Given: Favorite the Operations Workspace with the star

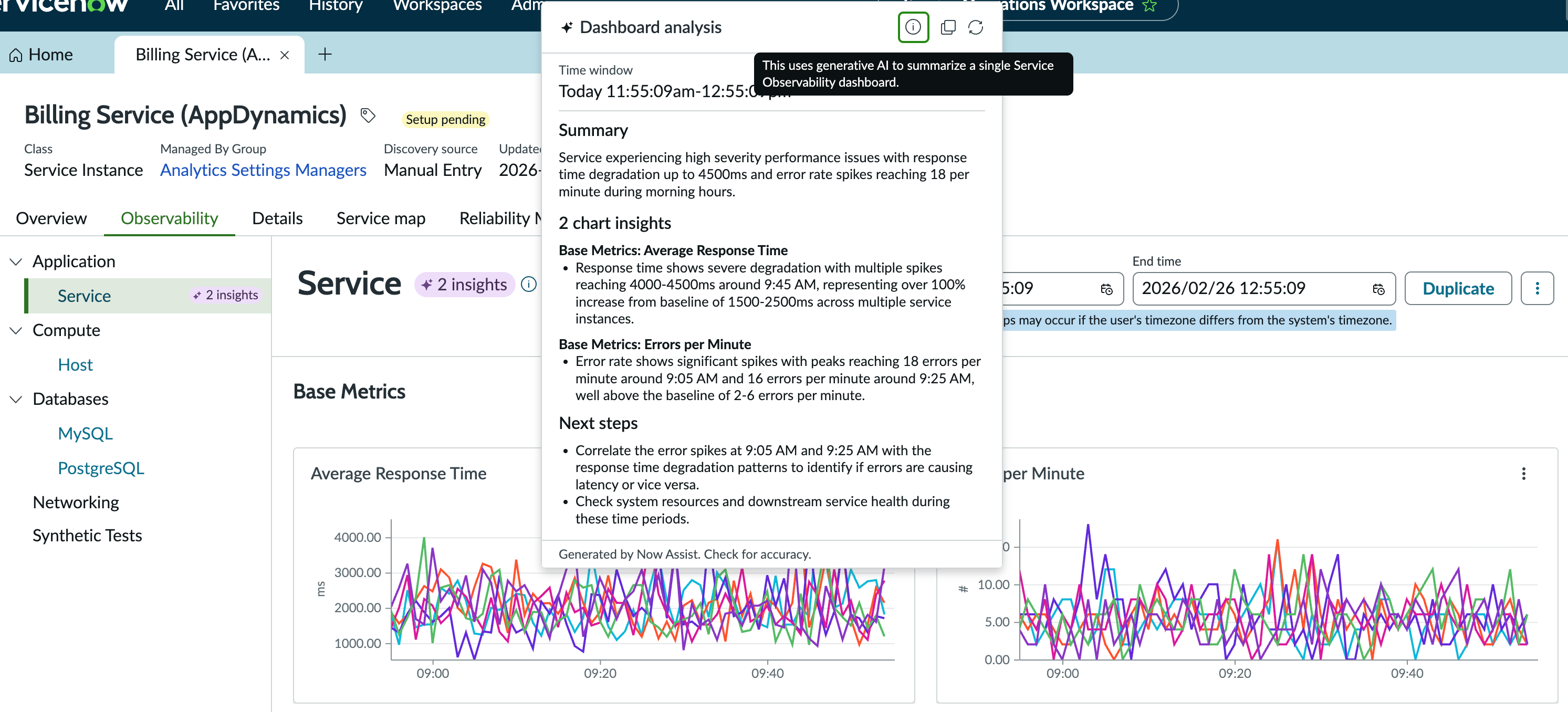Looking at the screenshot, I should pos(1149,6).
